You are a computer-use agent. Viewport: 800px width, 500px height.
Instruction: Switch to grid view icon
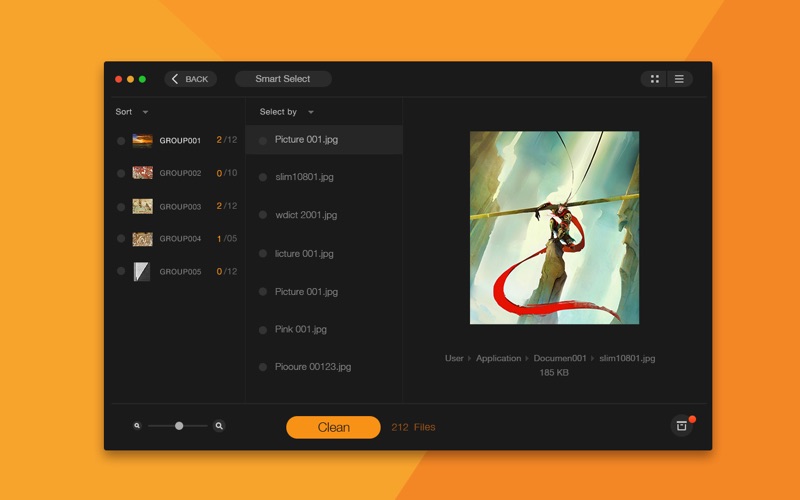pyautogui.click(x=655, y=79)
